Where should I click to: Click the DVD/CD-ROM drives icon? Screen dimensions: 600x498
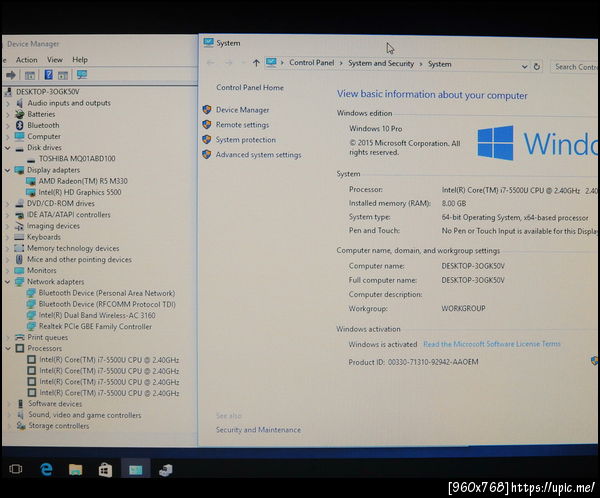pos(19,203)
